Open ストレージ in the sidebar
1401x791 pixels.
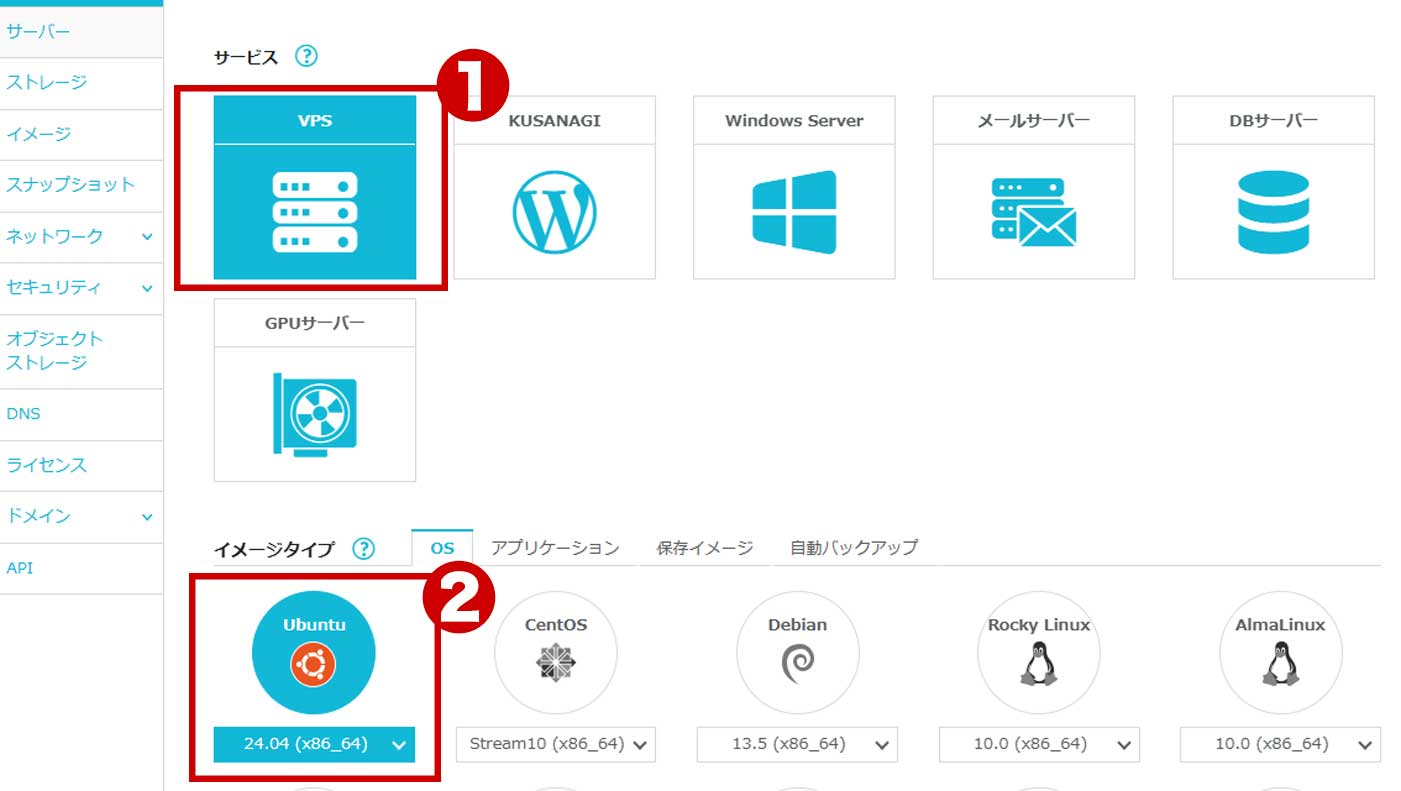(x=81, y=83)
